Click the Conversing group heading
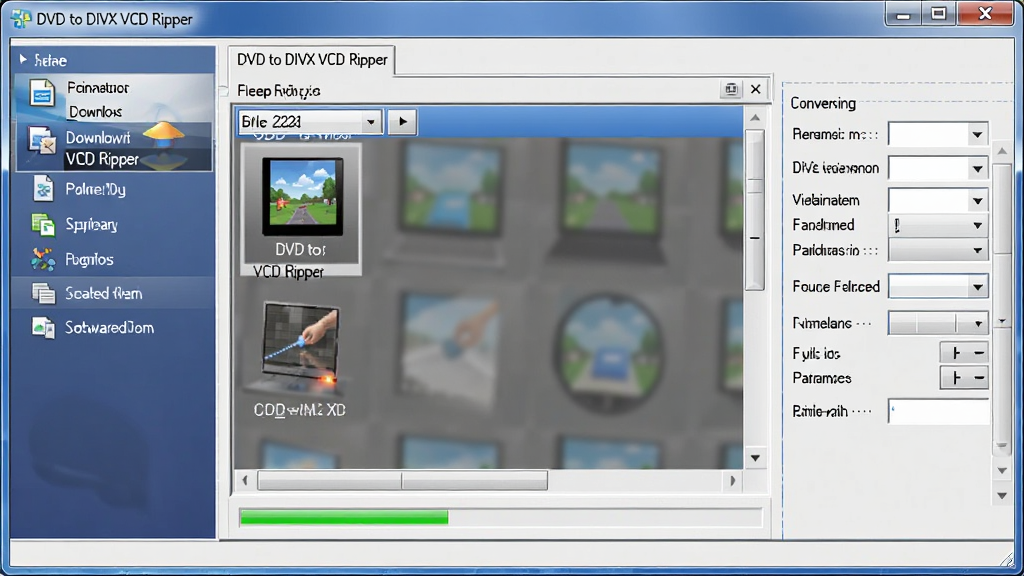 point(823,103)
